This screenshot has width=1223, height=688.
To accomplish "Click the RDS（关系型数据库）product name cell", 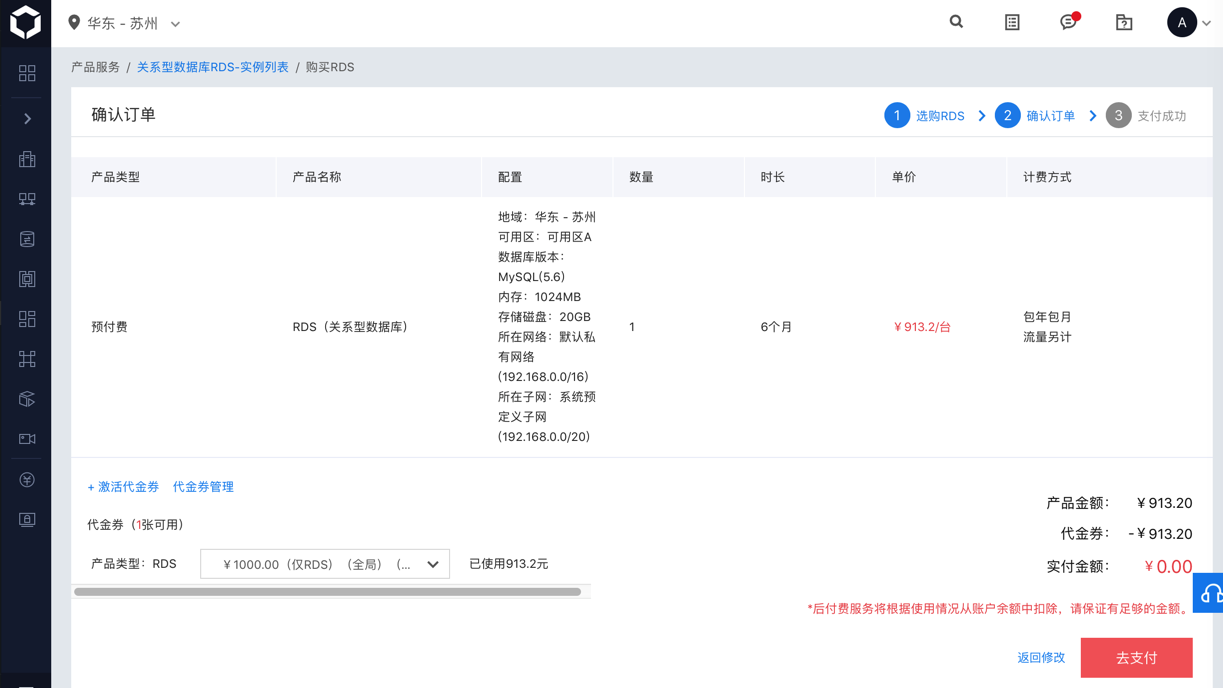I will pos(350,327).
